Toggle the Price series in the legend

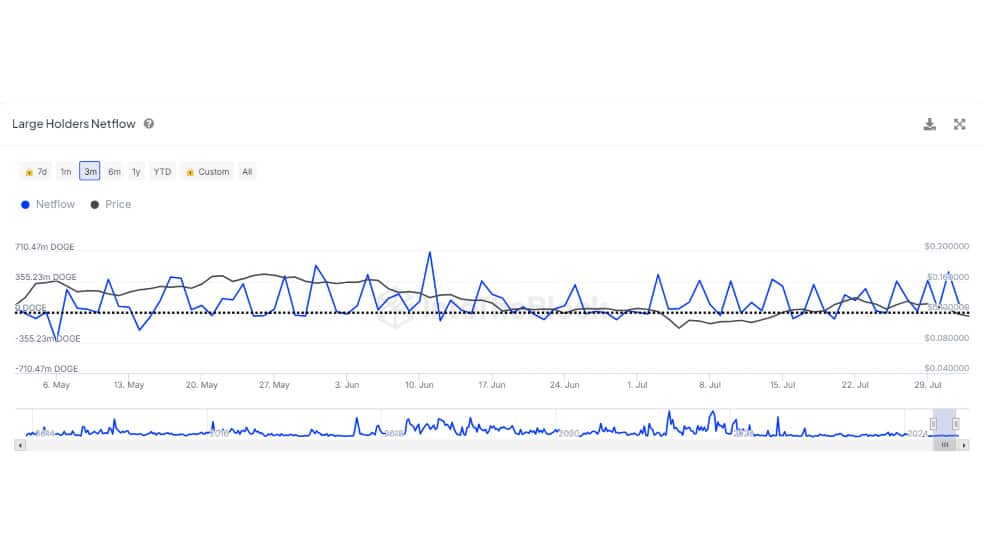[111, 205]
